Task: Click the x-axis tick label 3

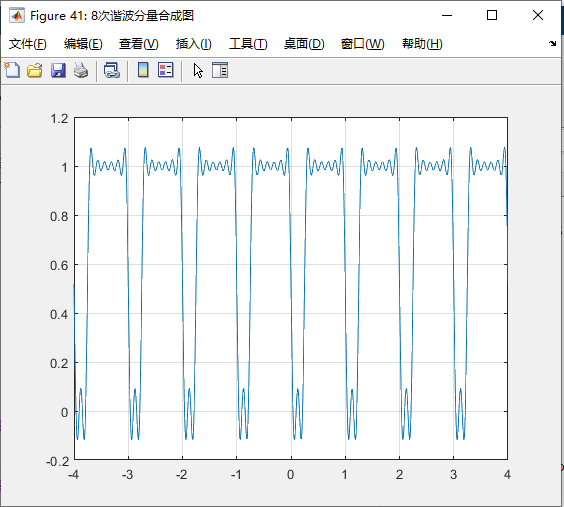Action: [453, 475]
